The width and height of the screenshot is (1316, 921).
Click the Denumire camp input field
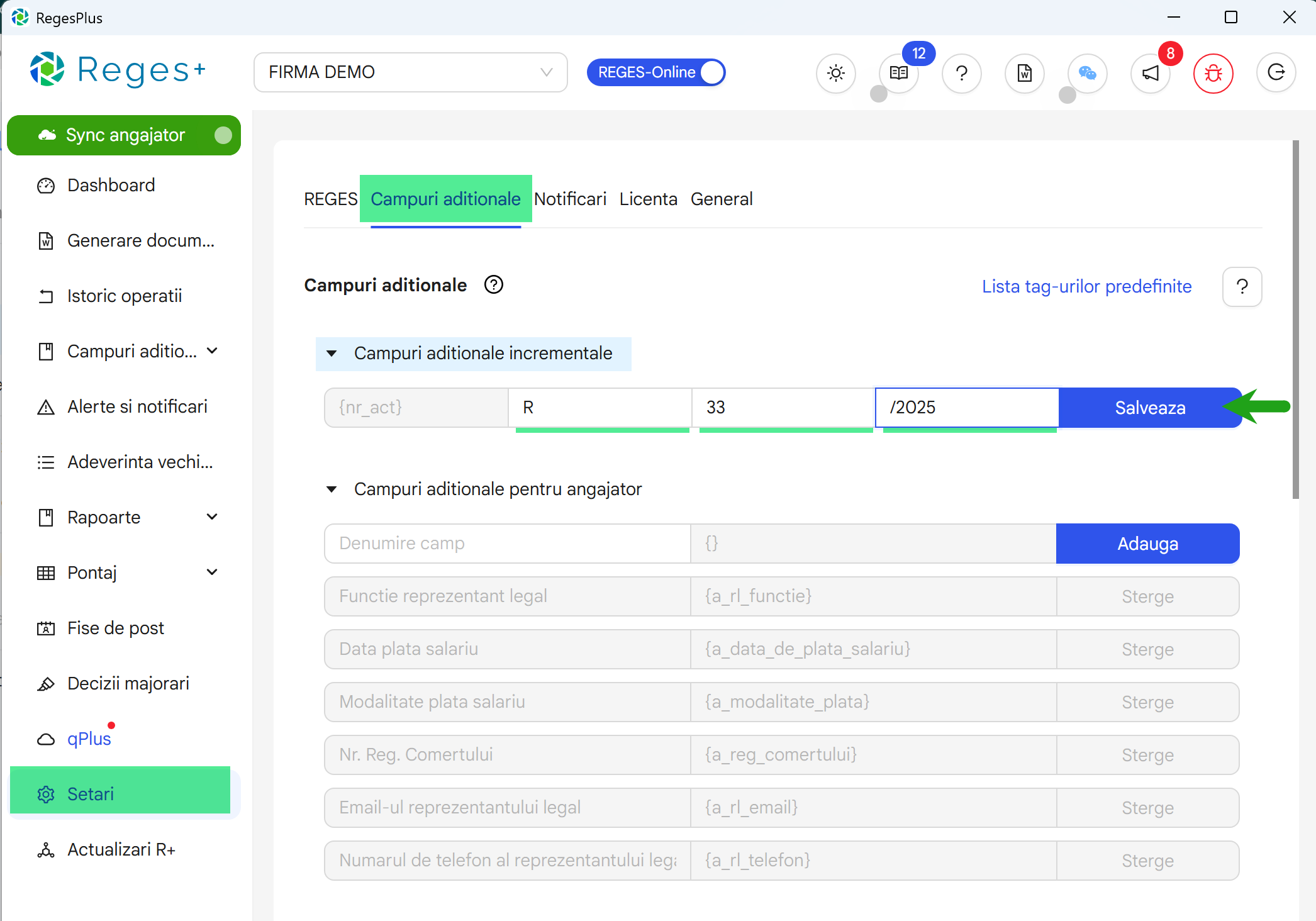coord(507,544)
